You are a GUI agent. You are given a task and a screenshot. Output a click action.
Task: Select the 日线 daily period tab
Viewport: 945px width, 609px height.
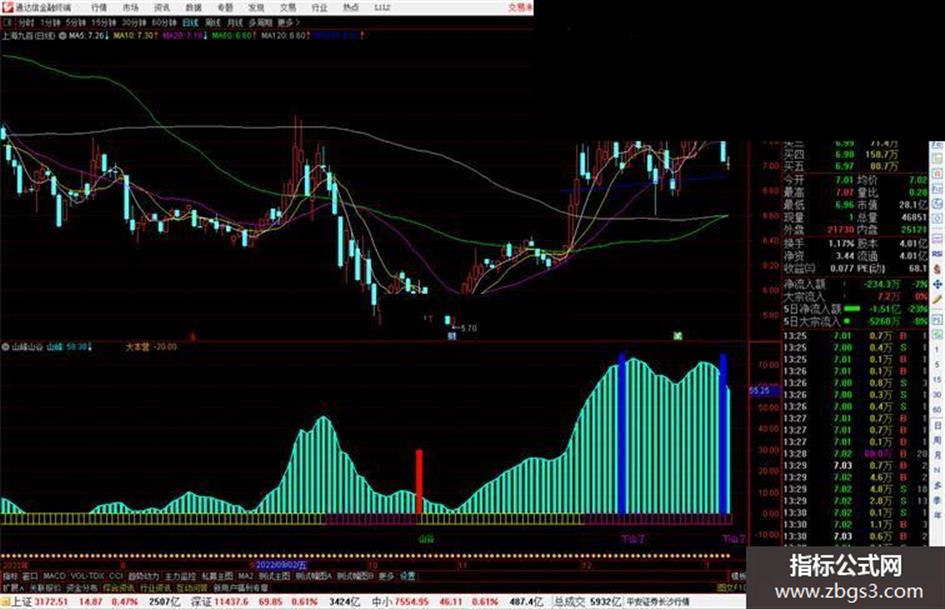190,22
